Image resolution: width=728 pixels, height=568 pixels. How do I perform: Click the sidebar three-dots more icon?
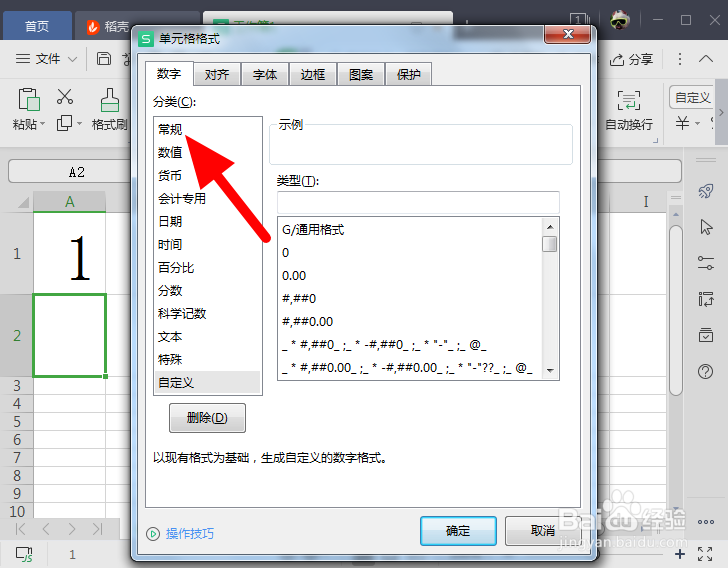coord(706,522)
